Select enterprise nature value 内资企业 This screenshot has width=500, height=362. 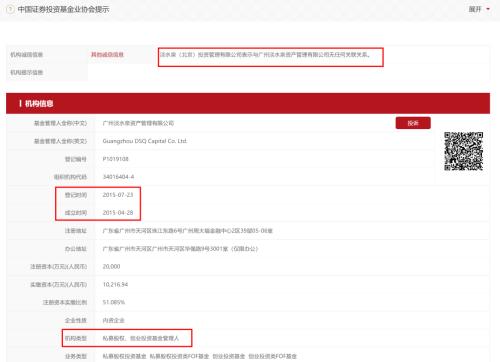pos(113,320)
